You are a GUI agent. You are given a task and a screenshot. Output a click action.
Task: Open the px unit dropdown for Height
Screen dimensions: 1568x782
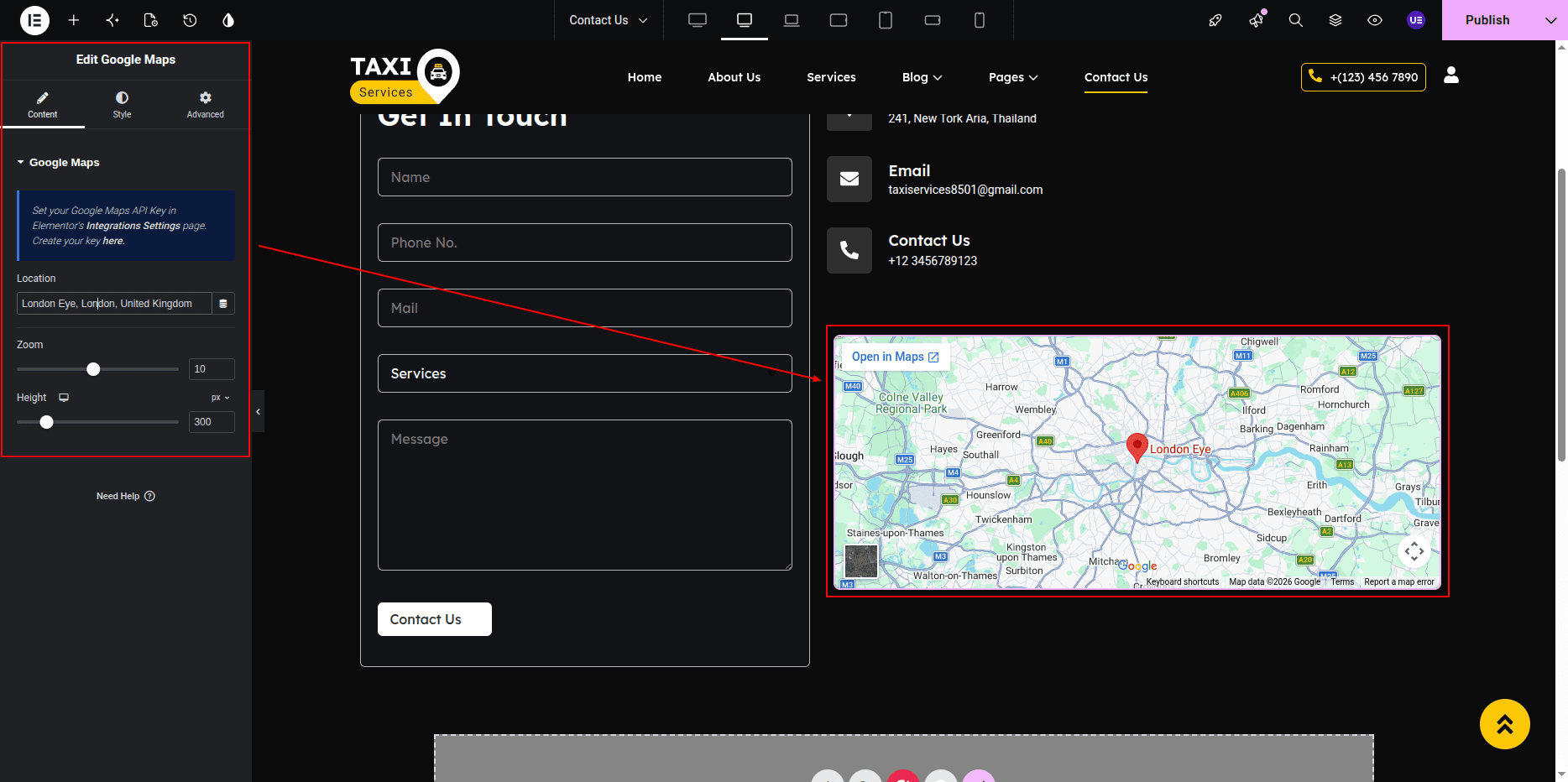click(x=221, y=398)
